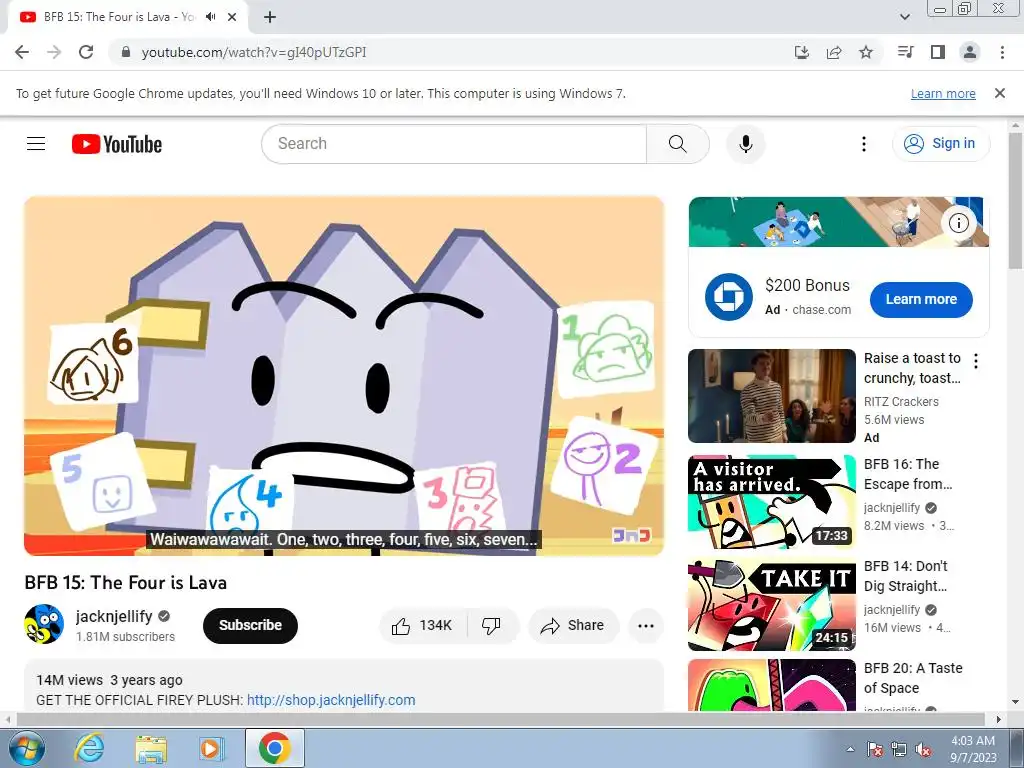Image resolution: width=1024 pixels, height=768 pixels.
Task: Like the video with thumbs up
Action: click(423, 626)
